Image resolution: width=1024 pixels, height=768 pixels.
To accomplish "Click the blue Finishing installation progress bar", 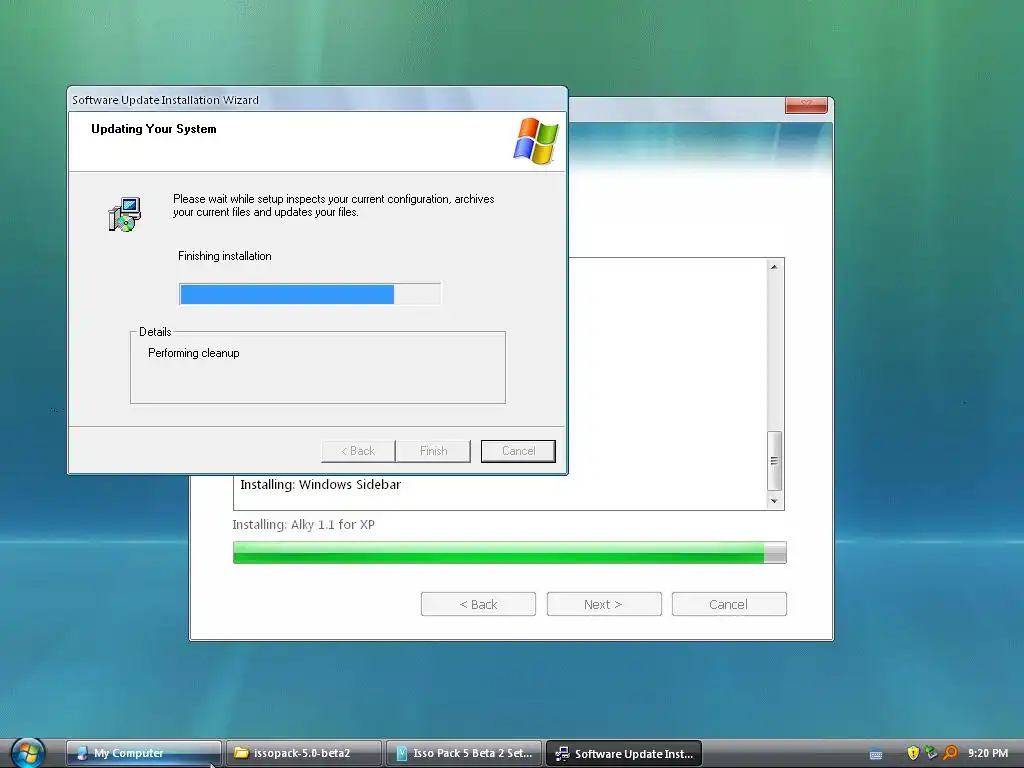I will (310, 295).
